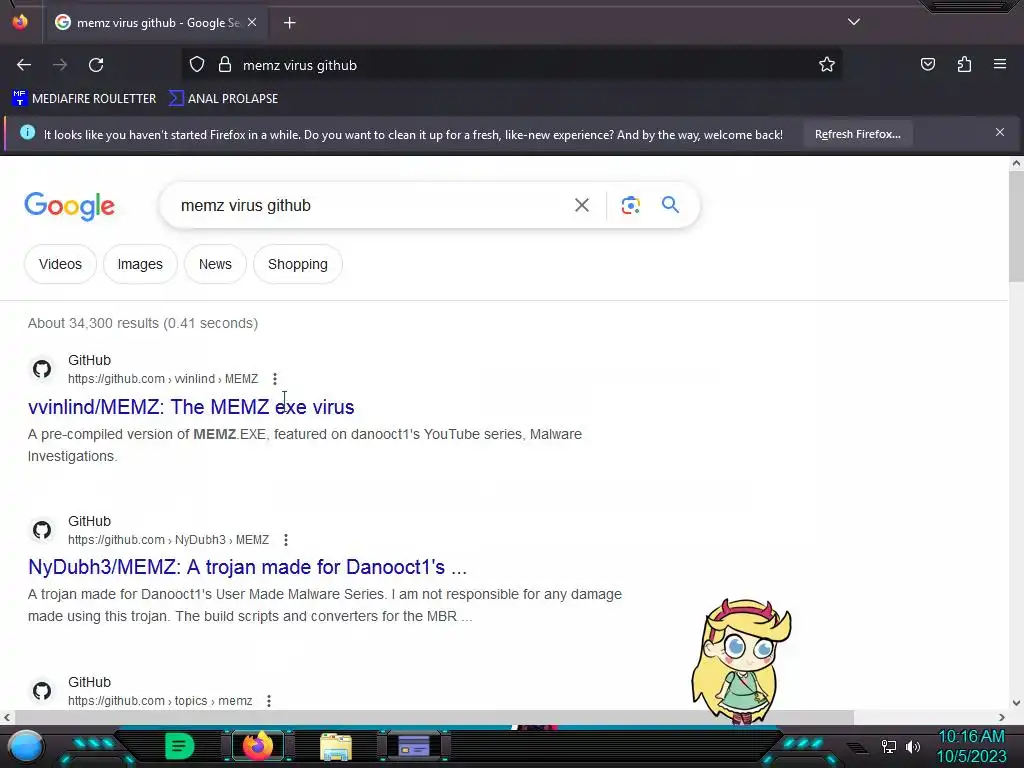Open options for topics memz result
Image resolution: width=1024 pixels, height=768 pixels.
[268, 701]
